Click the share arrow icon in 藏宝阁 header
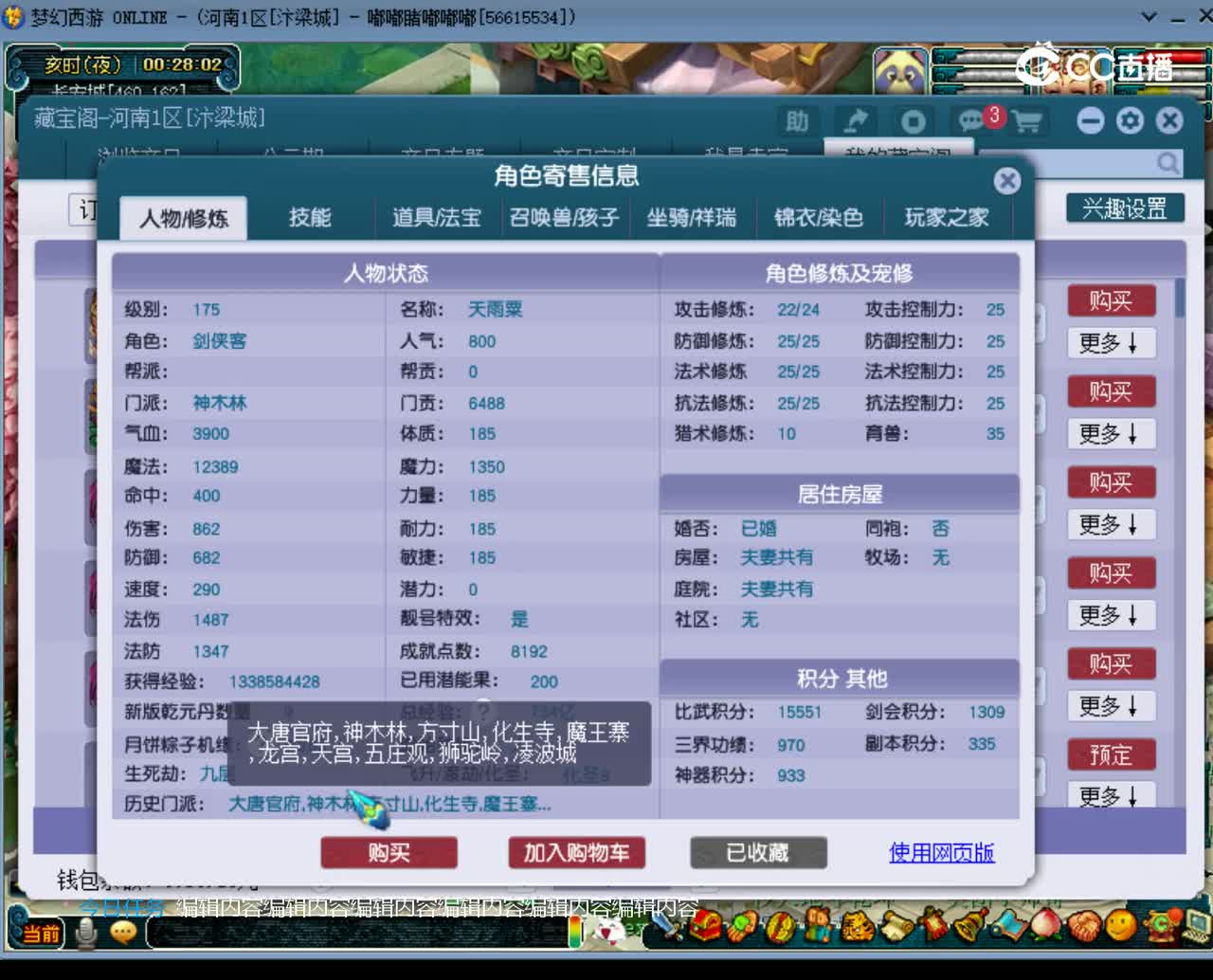Image resolution: width=1213 pixels, height=980 pixels. pyautogui.click(x=856, y=120)
